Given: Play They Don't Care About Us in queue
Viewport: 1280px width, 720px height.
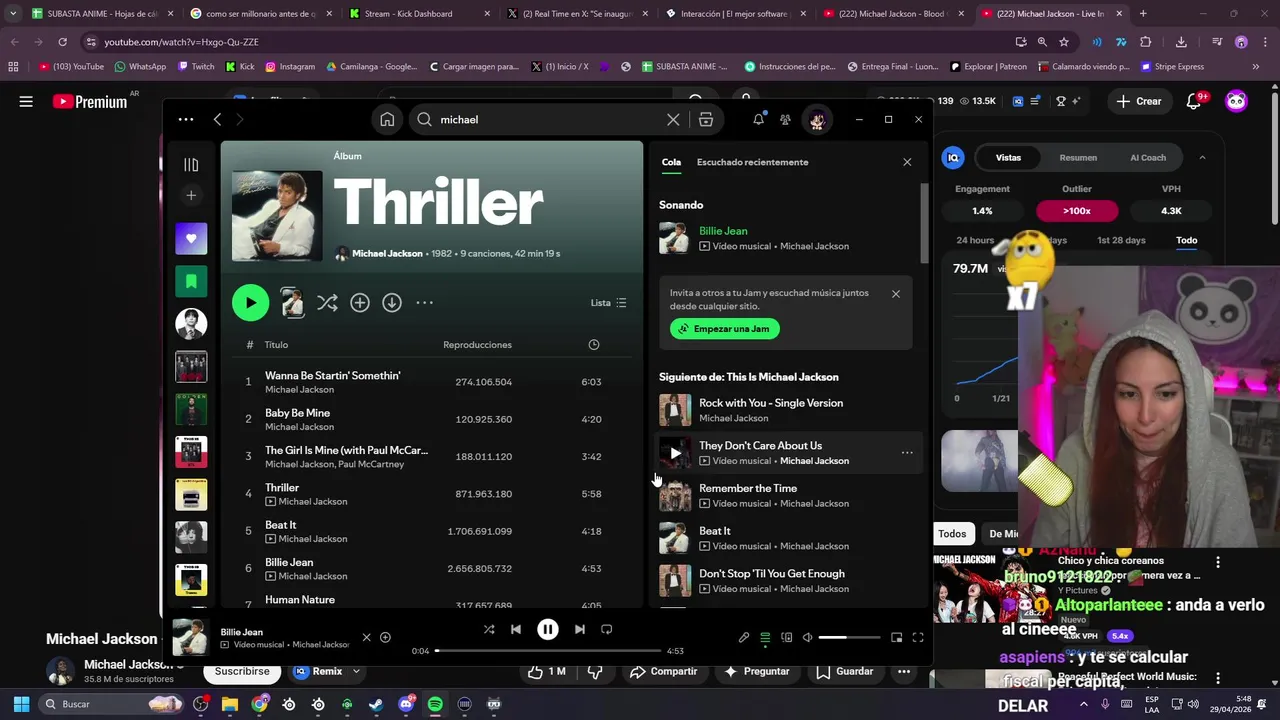Looking at the screenshot, I should coord(675,453).
